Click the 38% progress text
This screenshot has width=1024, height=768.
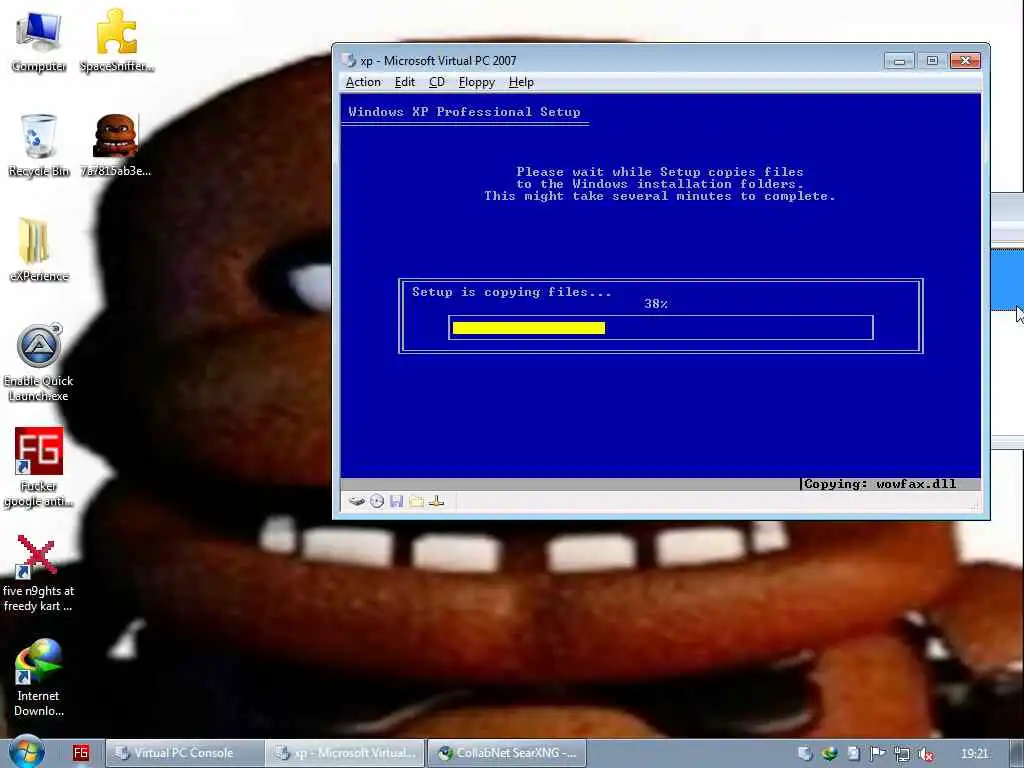656,304
